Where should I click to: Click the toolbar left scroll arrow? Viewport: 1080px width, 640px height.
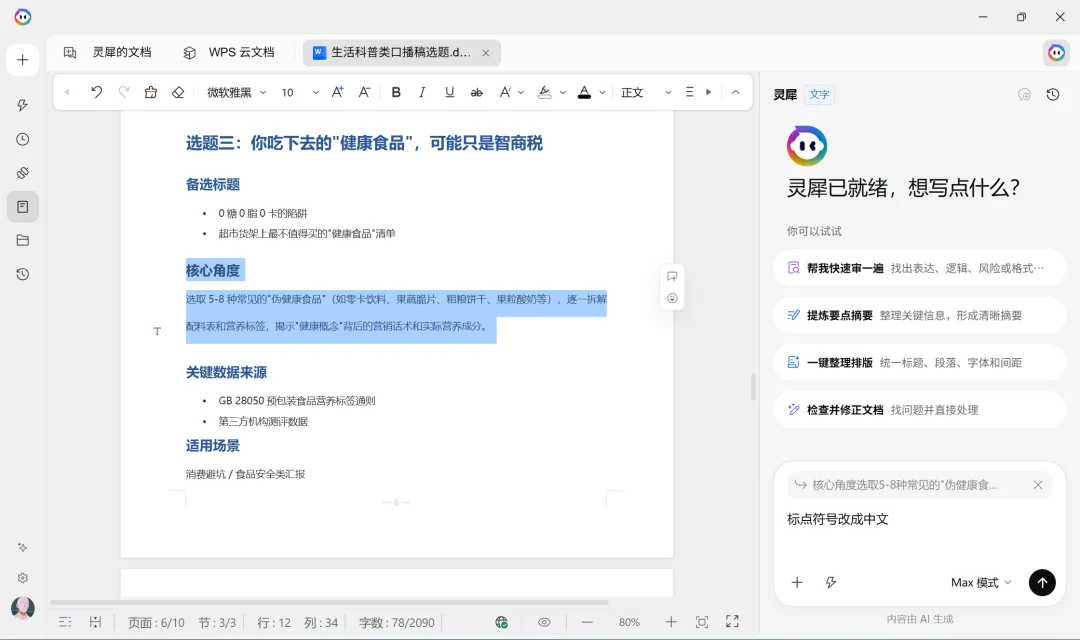click(67, 92)
